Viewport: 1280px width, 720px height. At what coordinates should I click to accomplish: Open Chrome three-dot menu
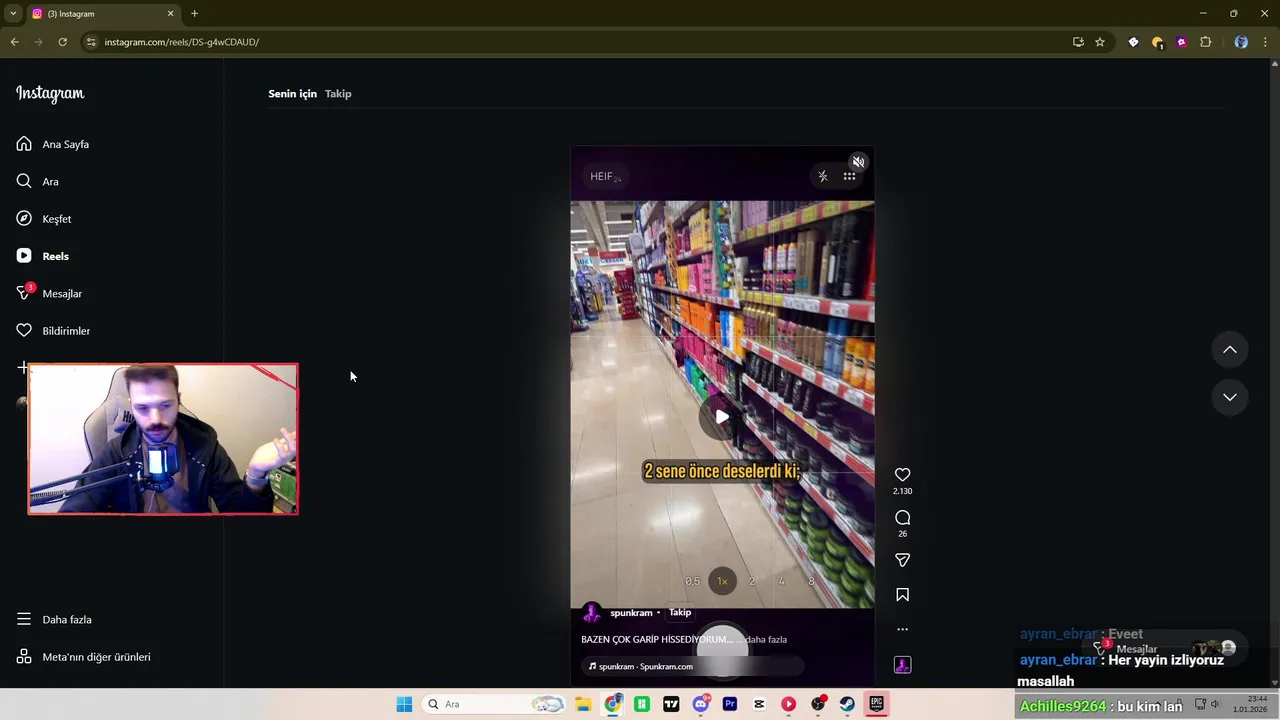[x=1265, y=42]
